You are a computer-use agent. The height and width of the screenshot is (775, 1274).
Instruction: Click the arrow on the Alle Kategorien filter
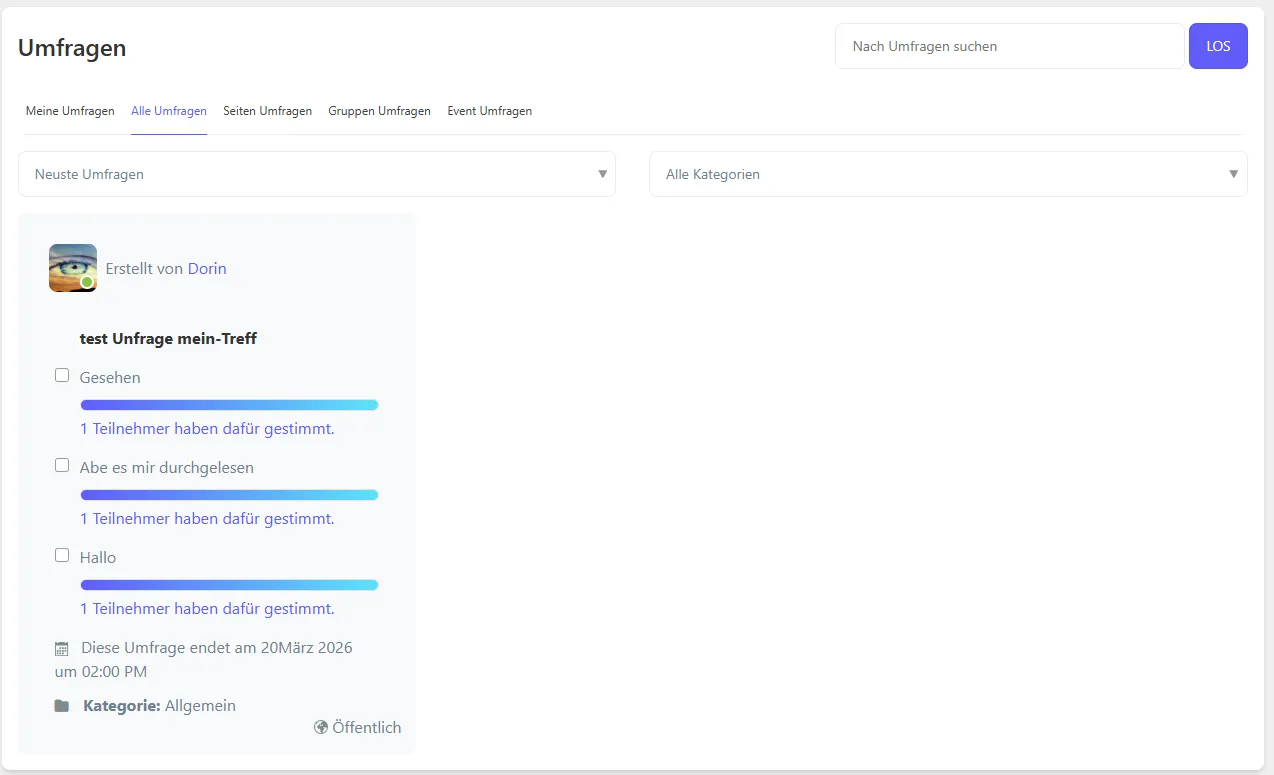[x=1233, y=174]
